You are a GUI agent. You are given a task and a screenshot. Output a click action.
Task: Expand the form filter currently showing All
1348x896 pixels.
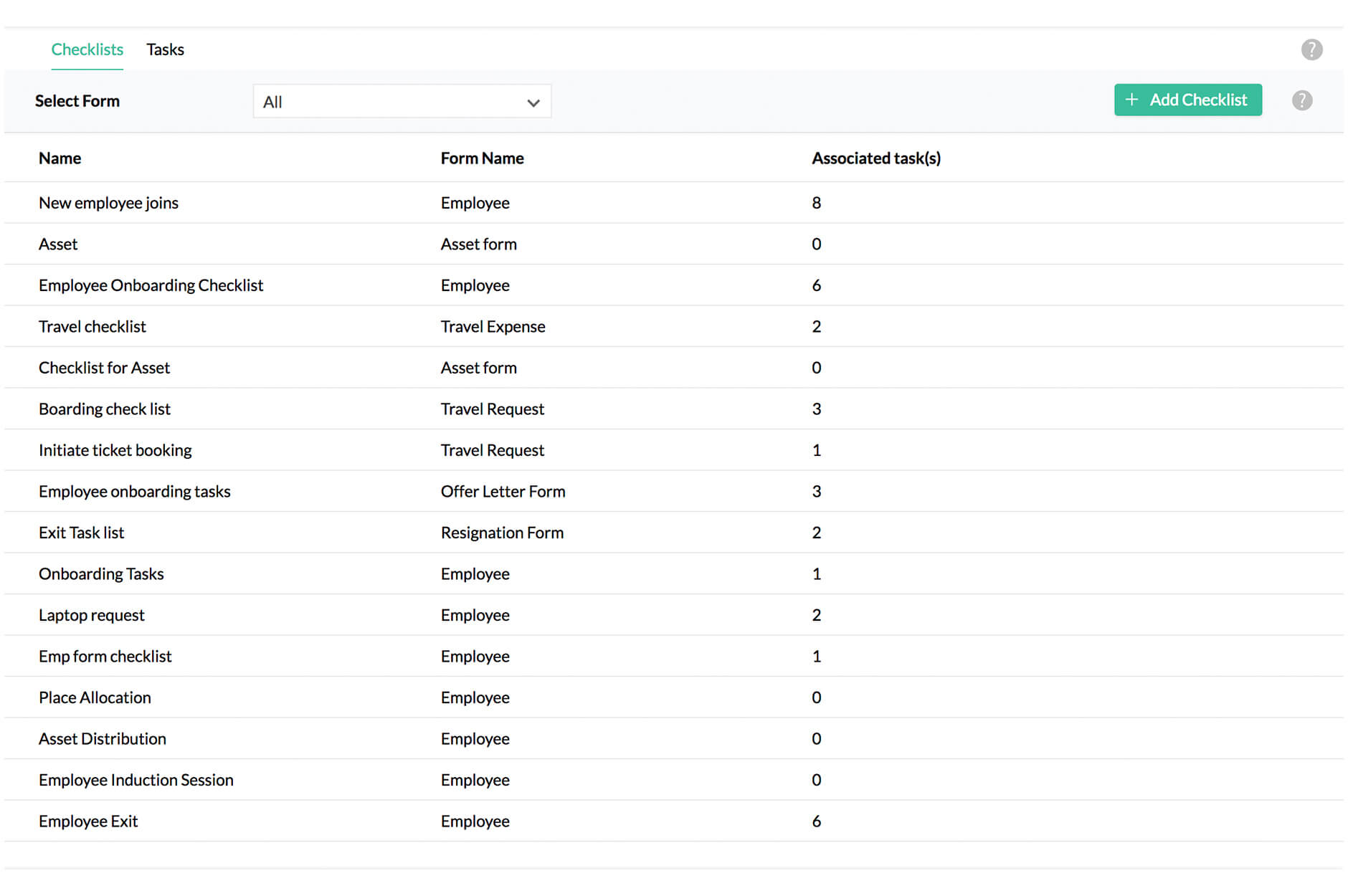(402, 101)
